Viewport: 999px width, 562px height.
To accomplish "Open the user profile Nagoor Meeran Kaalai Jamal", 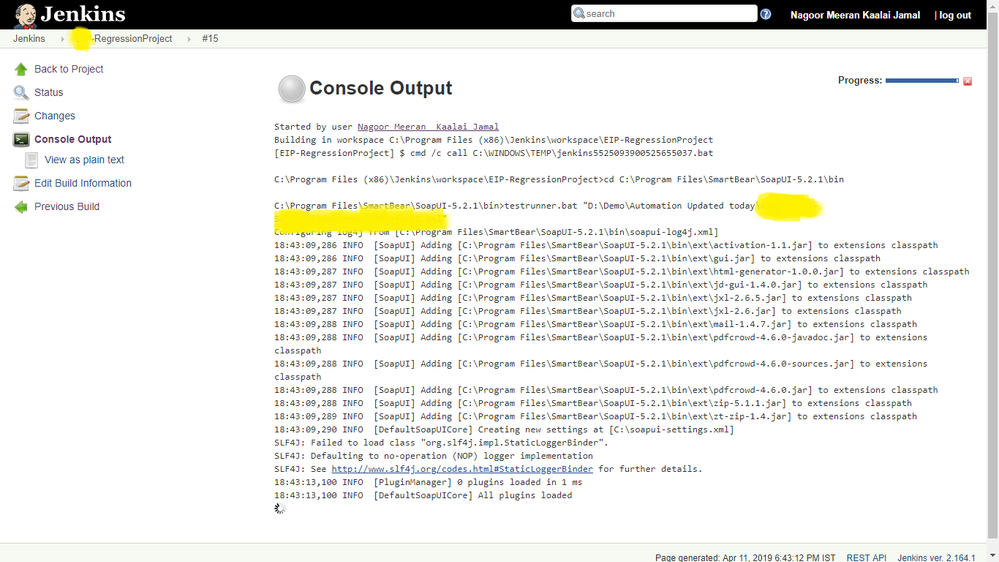I will click(855, 15).
